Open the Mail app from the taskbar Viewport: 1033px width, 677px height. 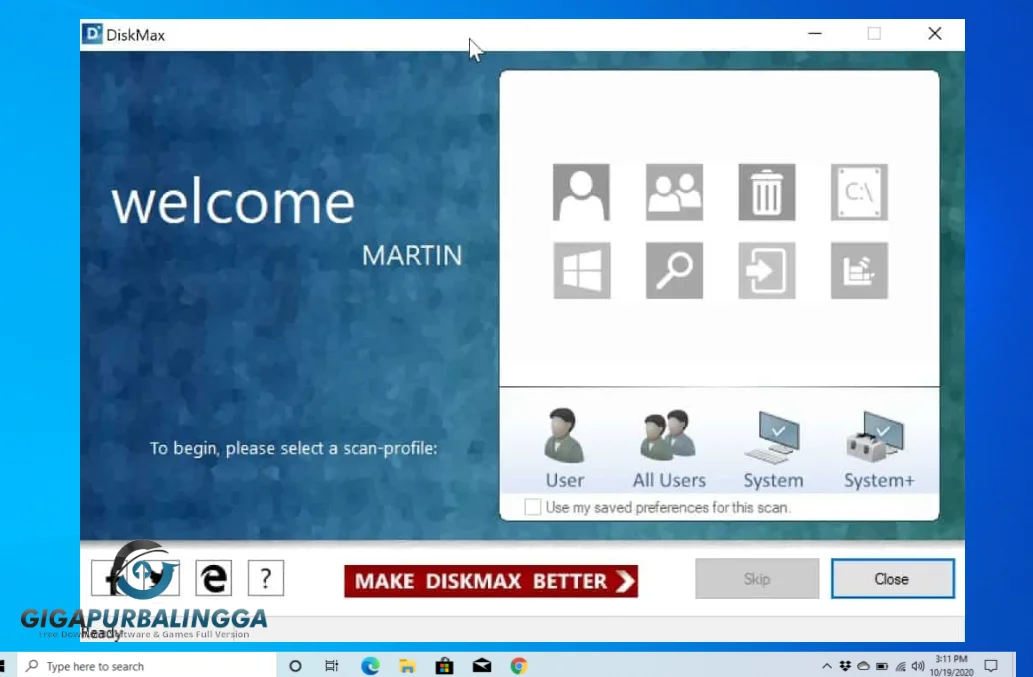482,666
